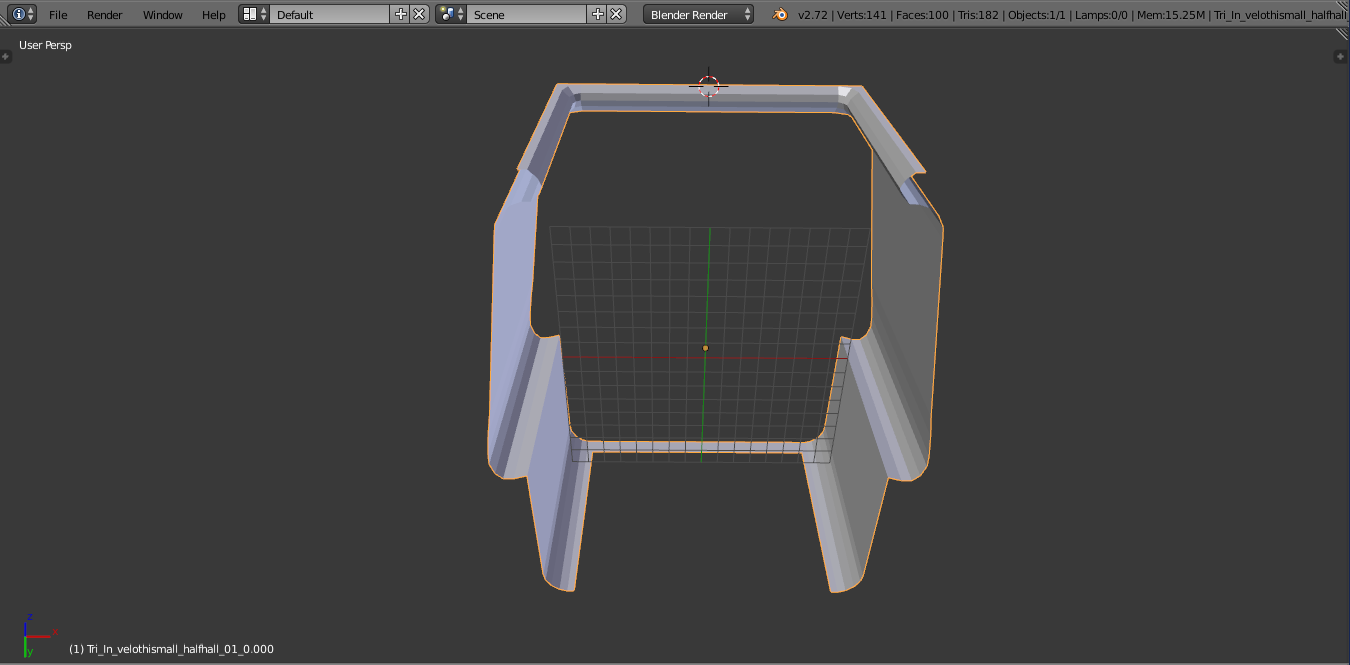Open the Window menu

[163, 15]
